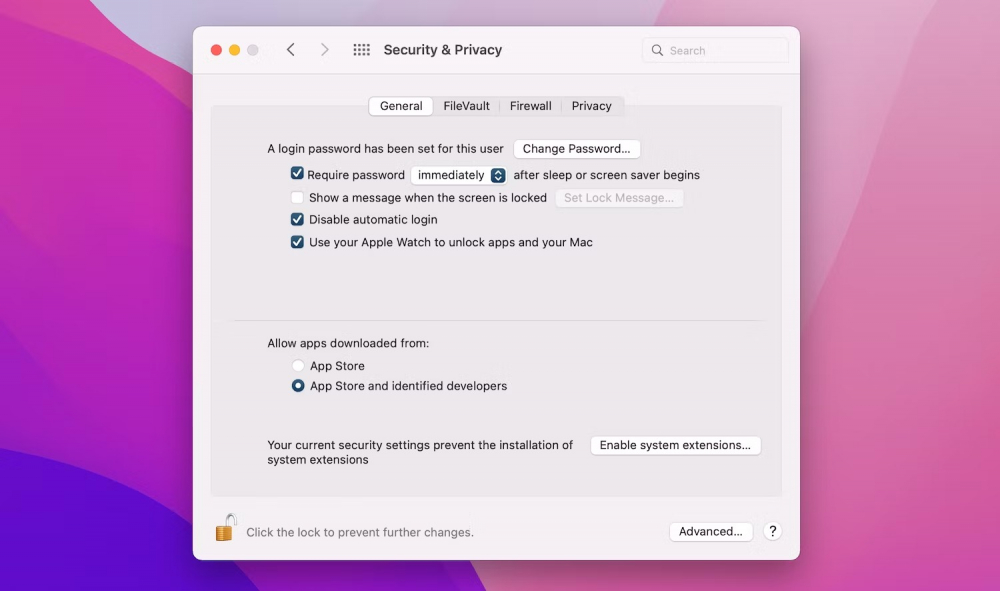Click the Search field in the toolbar
This screenshot has width=1000, height=591.
point(716,50)
